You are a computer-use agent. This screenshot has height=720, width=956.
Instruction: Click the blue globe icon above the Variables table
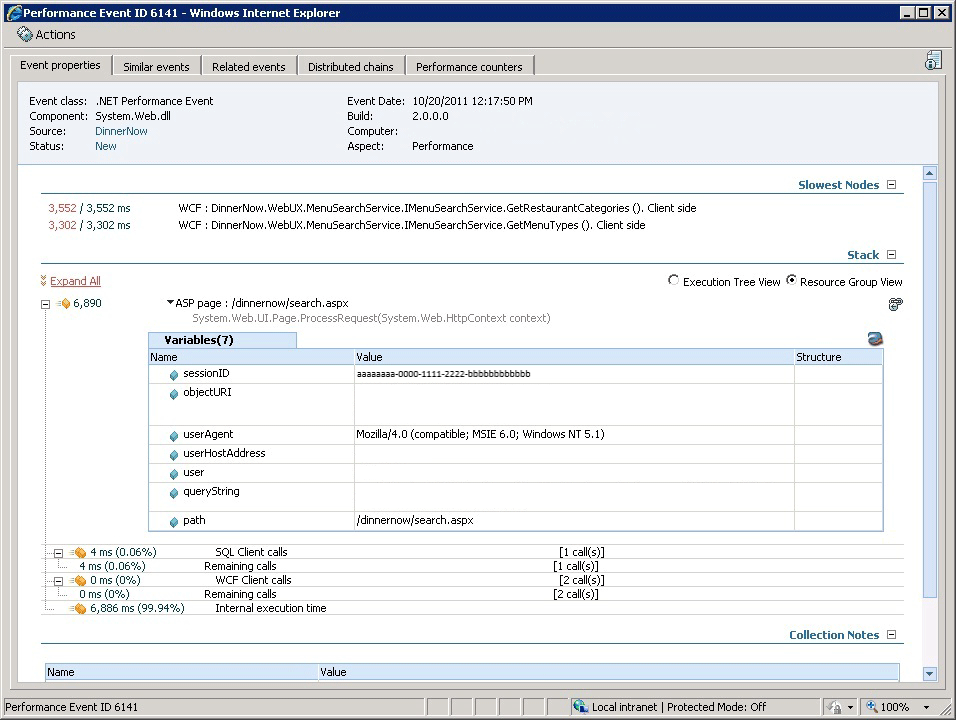pos(875,339)
